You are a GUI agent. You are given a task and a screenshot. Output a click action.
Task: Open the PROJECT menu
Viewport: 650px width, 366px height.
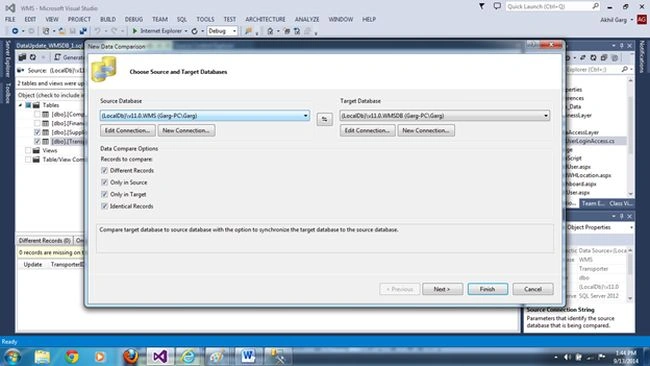(x=79, y=19)
